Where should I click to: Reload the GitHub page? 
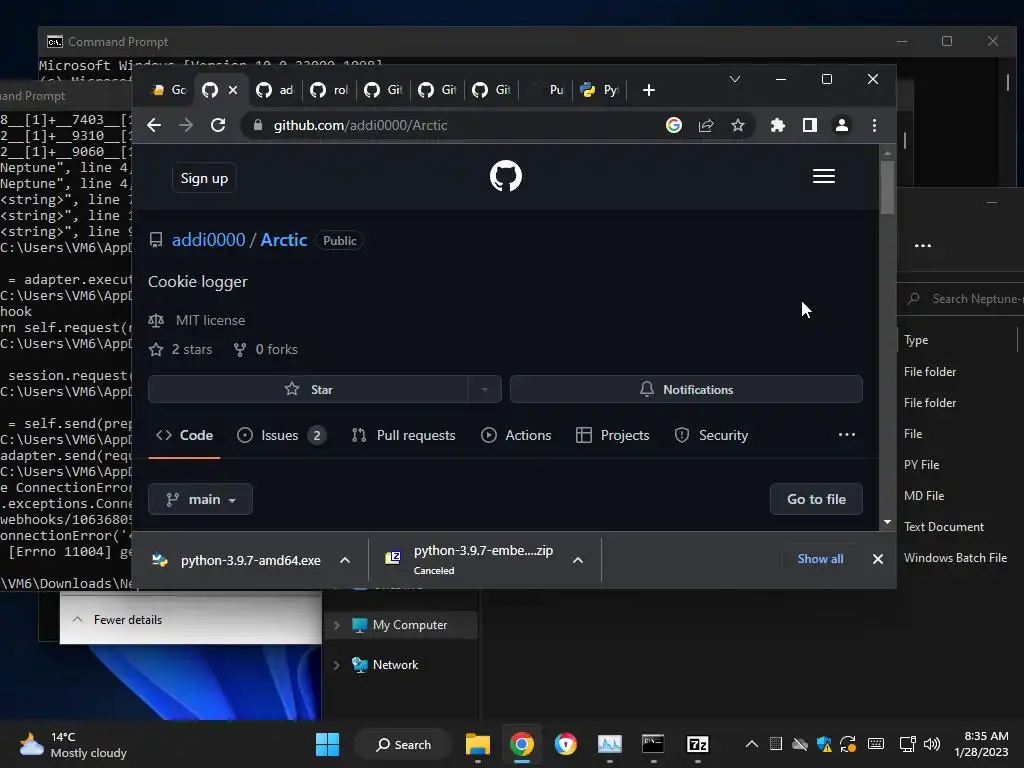click(x=218, y=125)
